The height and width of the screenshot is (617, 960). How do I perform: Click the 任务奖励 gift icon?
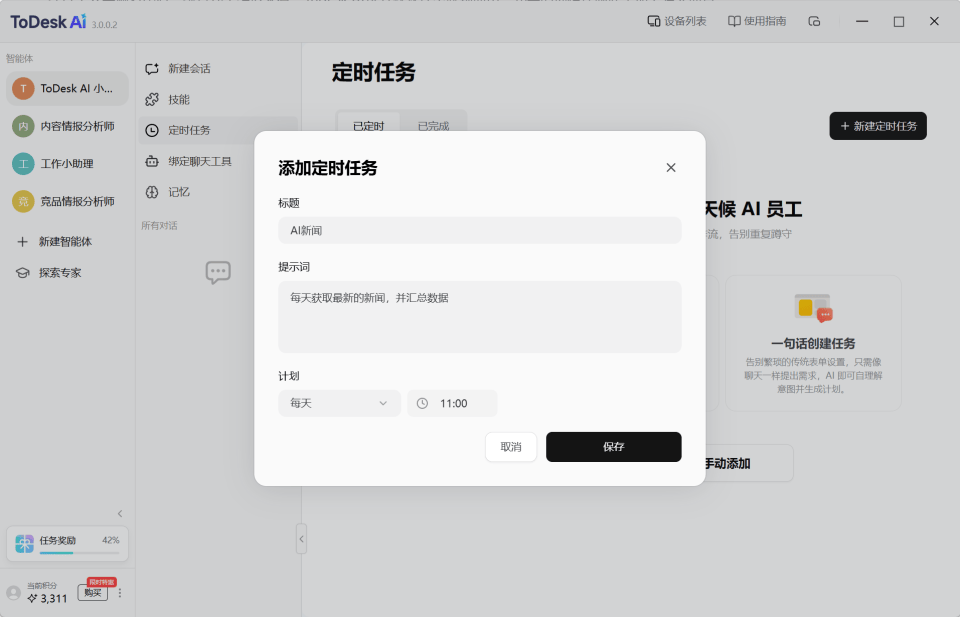[x=24, y=544]
